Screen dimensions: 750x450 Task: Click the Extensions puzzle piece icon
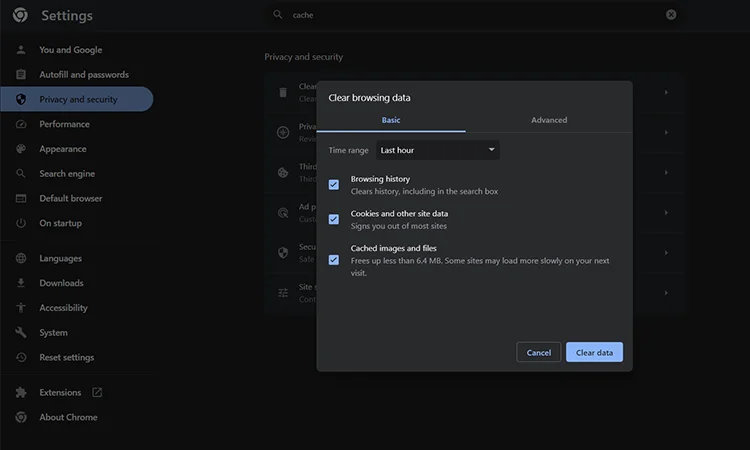21,393
